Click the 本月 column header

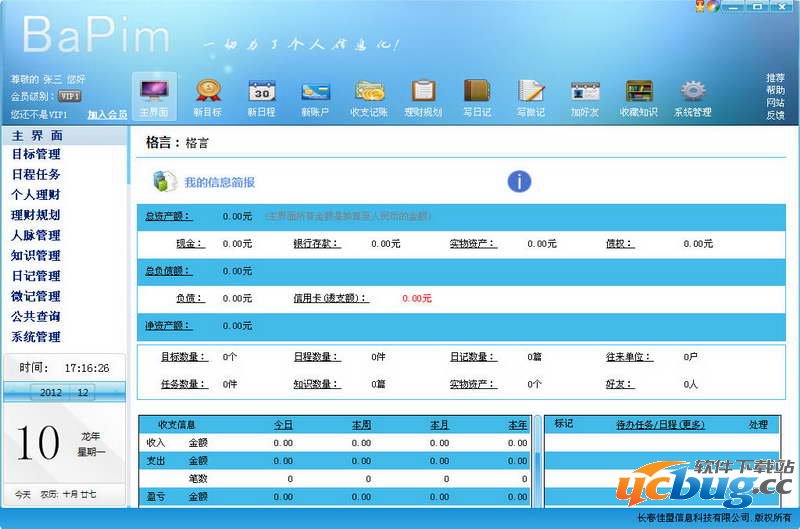coord(440,425)
